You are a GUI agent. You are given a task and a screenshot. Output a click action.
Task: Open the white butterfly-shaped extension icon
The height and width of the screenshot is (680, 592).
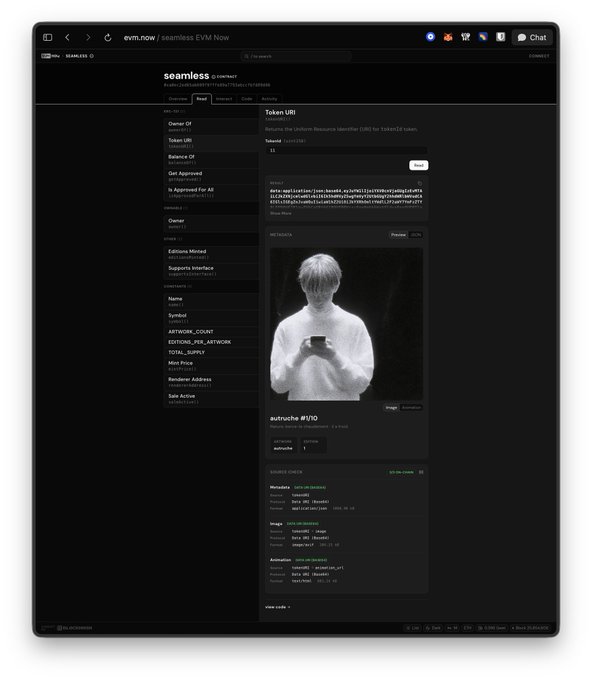tap(466, 37)
